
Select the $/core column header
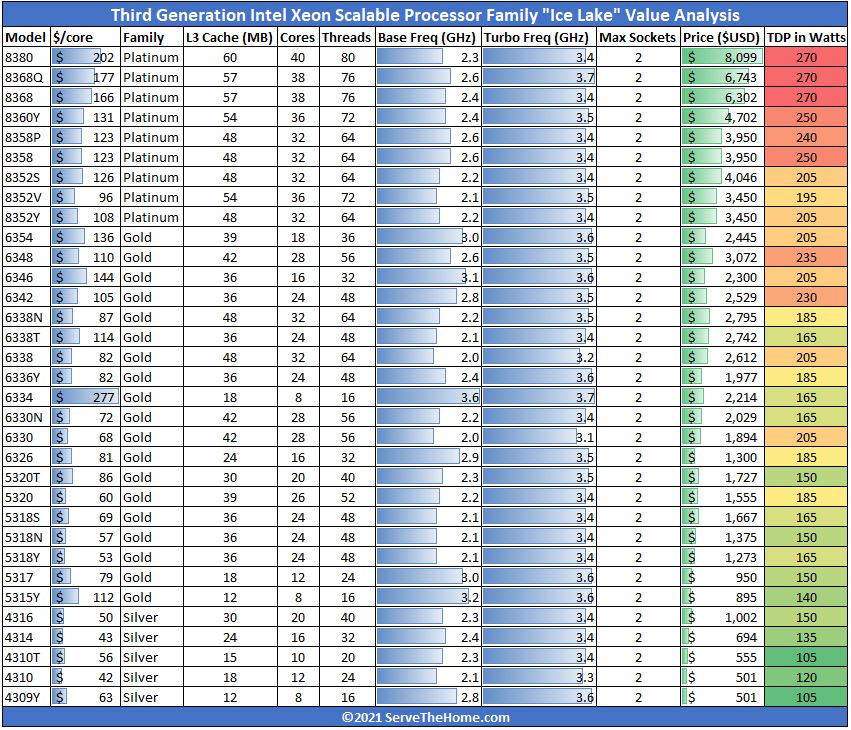(x=85, y=37)
